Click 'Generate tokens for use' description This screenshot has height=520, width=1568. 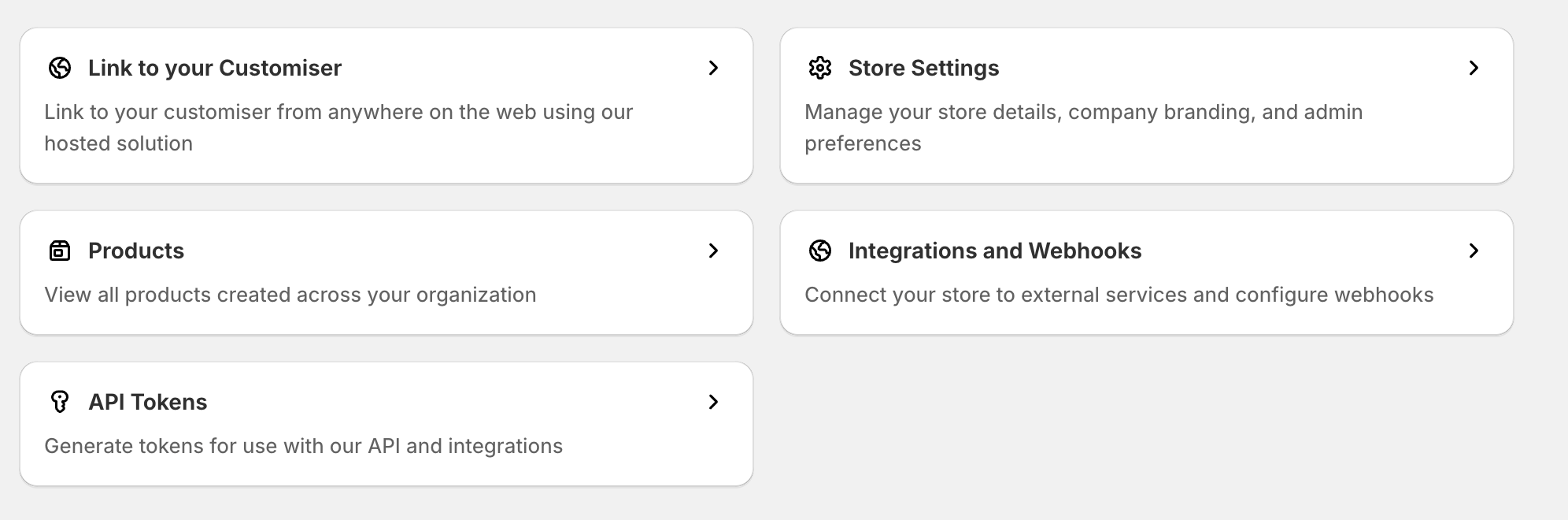click(x=303, y=446)
